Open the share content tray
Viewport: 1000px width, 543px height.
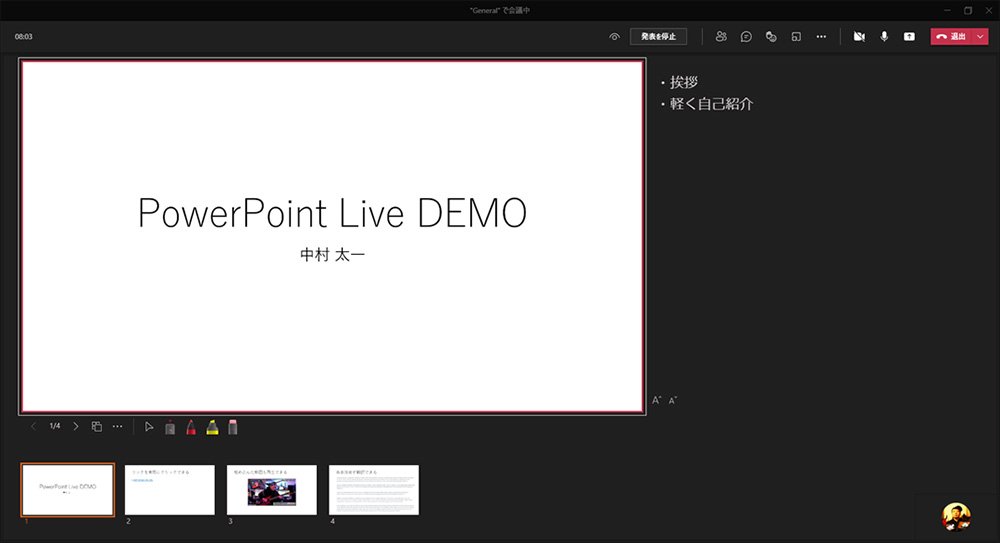pyautogui.click(x=909, y=37)
